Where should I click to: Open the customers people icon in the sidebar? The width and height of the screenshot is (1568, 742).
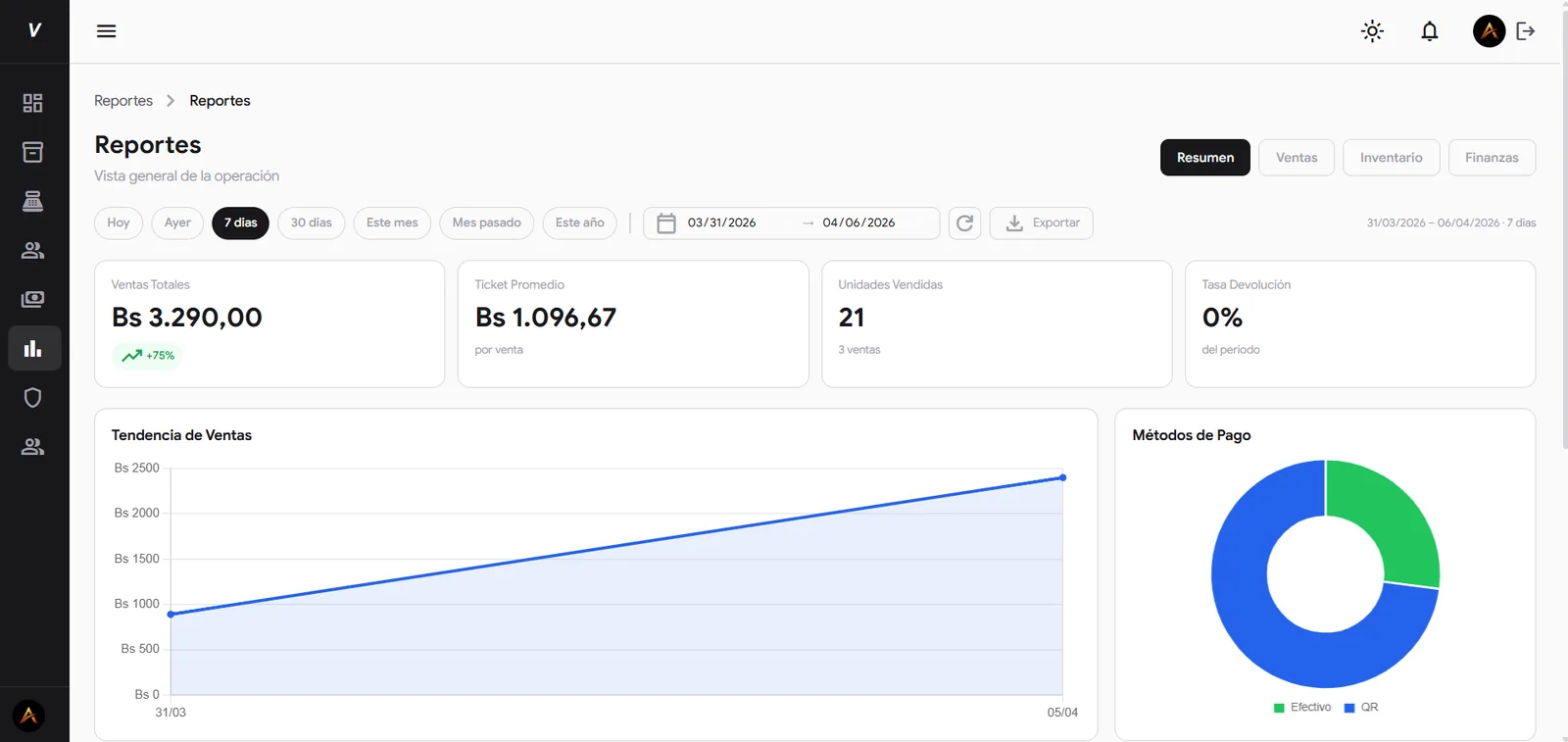point(32,250)
